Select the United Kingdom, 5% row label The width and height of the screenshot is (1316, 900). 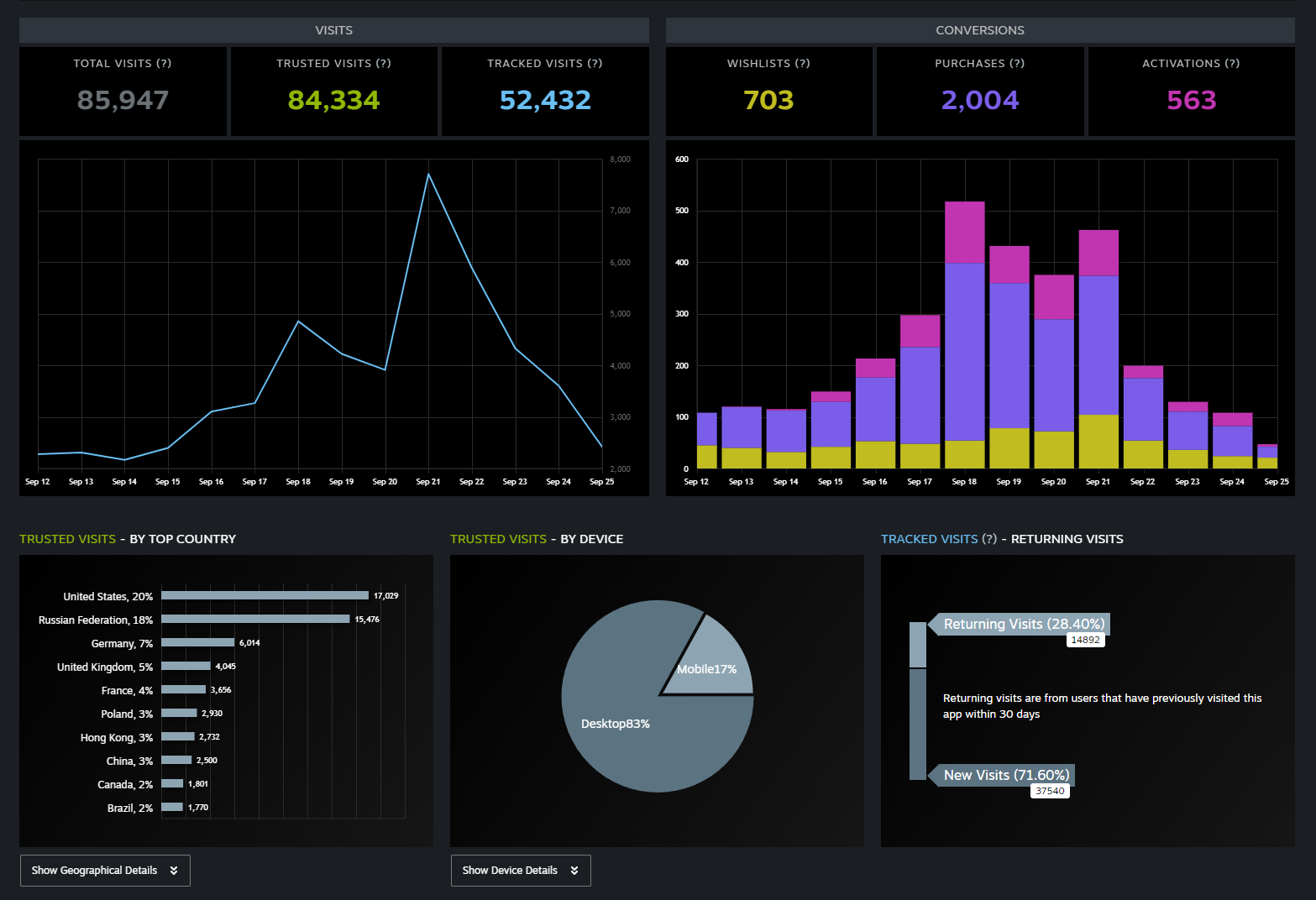tap(105, 667)
